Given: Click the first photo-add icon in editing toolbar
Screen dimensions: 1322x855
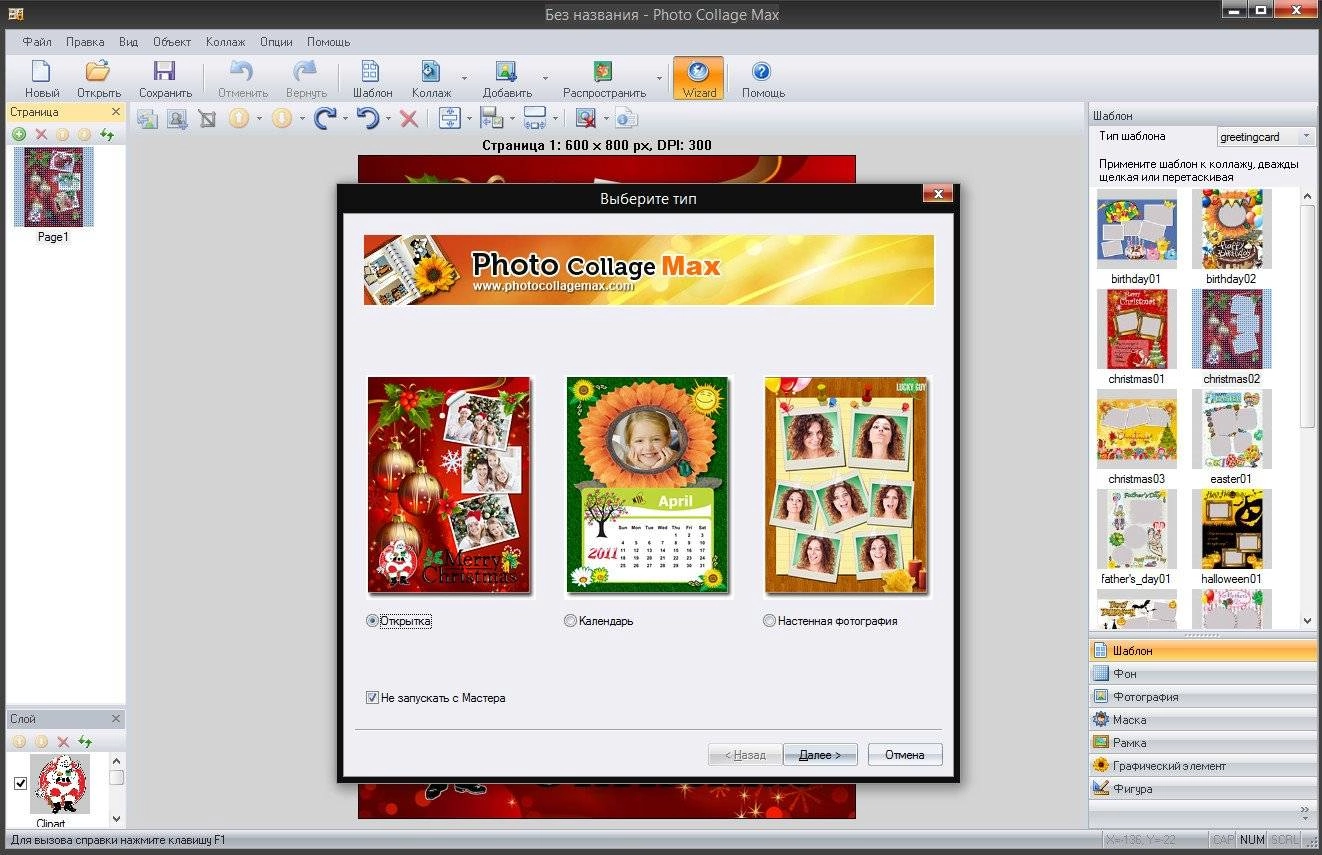Looking at the screenshot, I should pos(147,119).
